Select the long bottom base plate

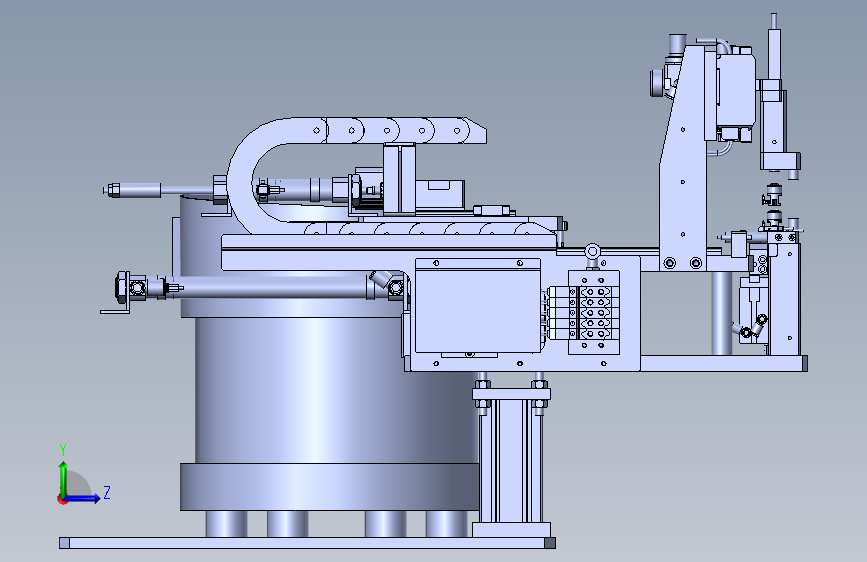coord(307,543)
